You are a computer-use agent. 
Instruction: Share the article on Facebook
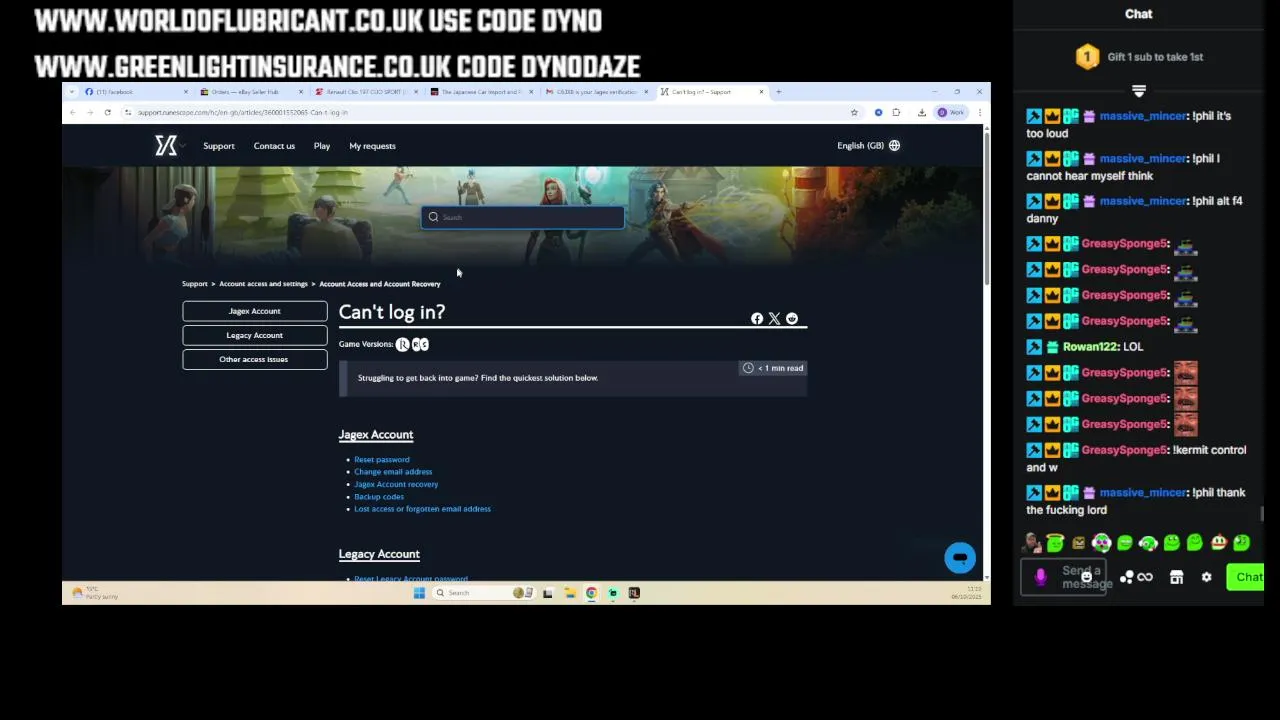click(x=757, y=319)
